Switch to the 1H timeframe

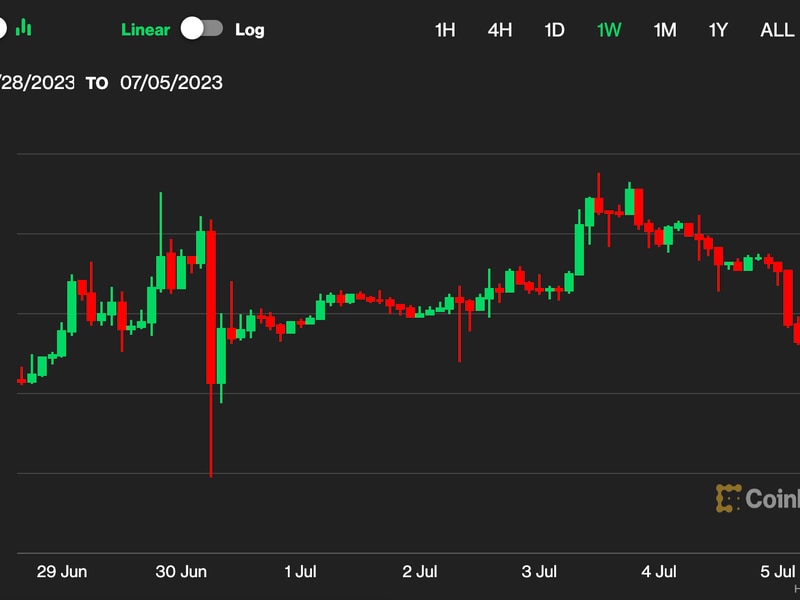point(445,30)
